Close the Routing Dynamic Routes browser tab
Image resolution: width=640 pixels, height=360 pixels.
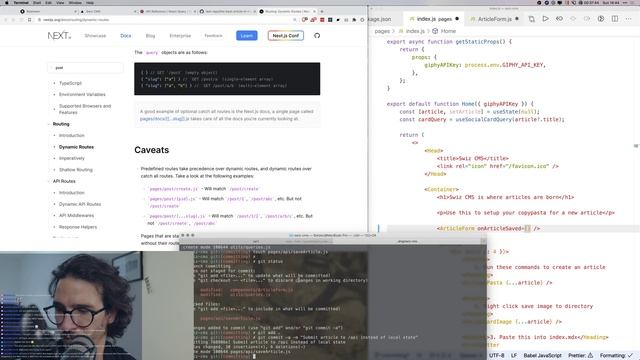coord(314,11)
